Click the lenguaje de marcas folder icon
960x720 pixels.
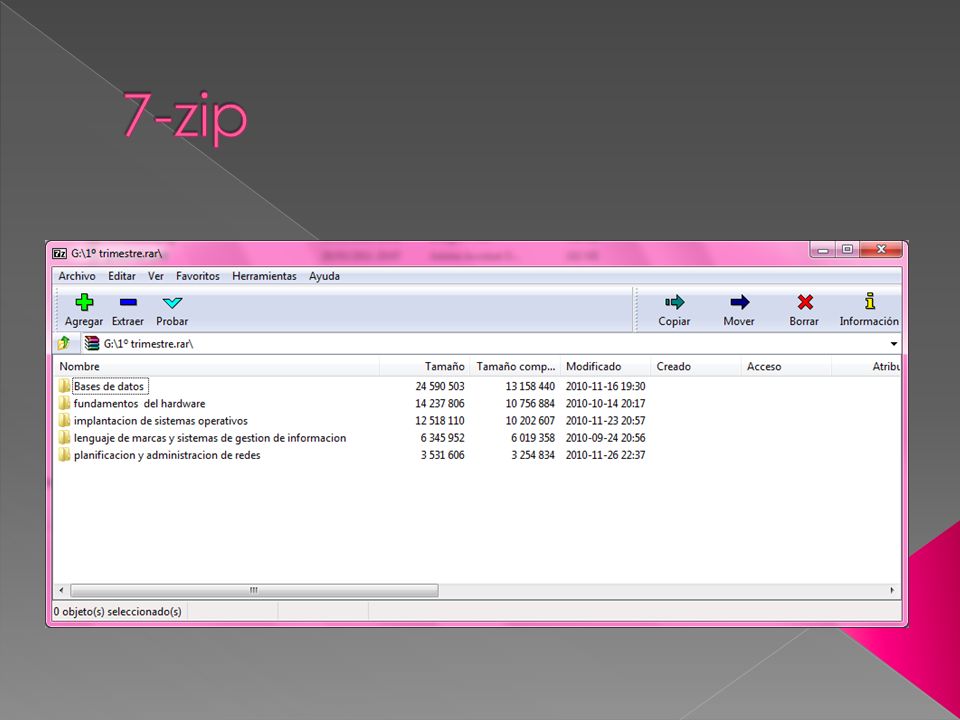coord(64,437)
